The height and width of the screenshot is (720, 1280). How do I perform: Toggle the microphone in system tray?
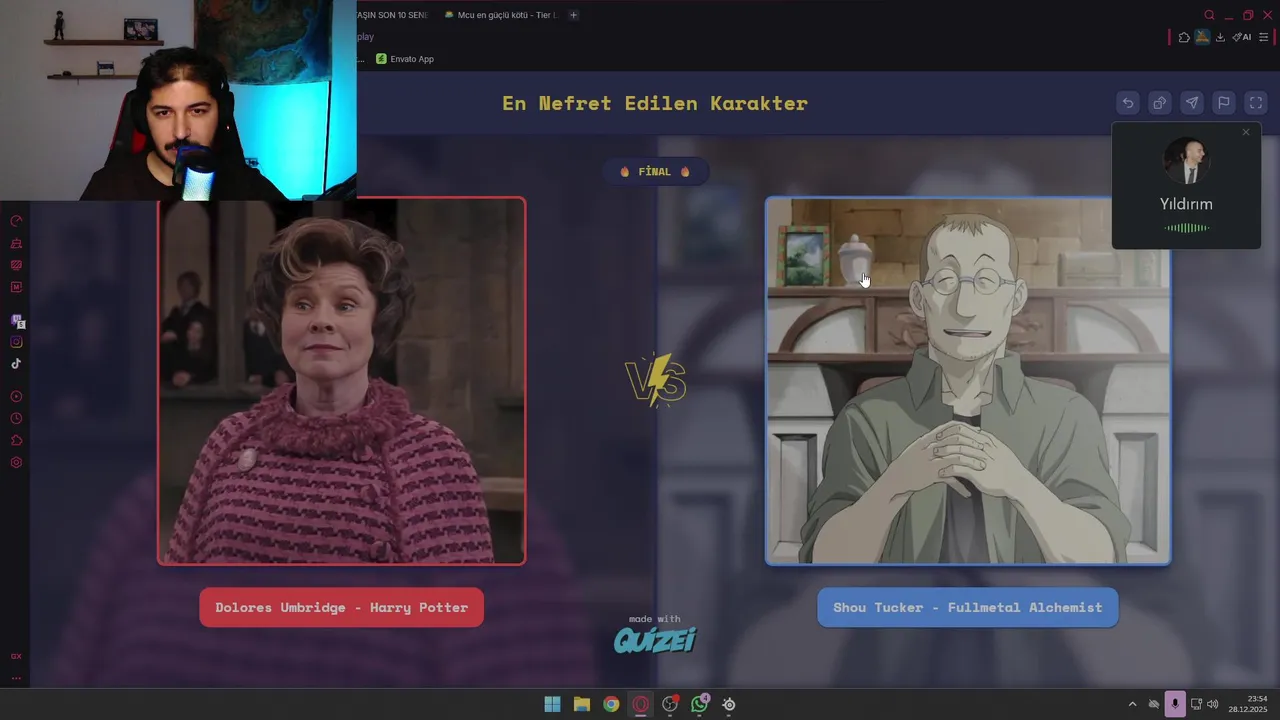click(1175, 704)
